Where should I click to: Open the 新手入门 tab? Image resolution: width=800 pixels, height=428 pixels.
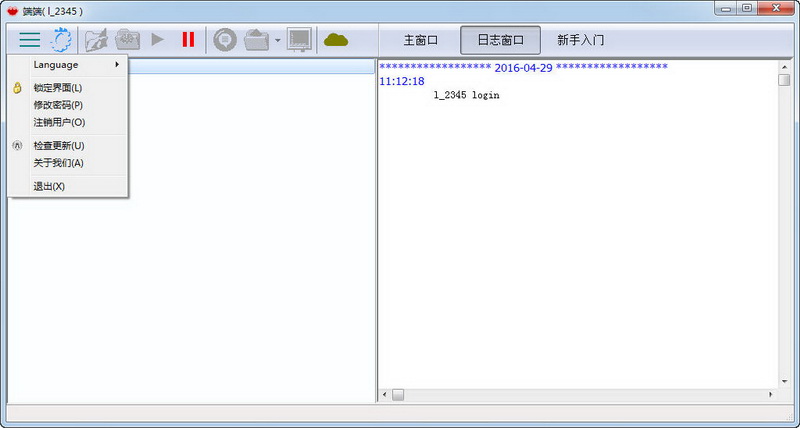(581, 40)
